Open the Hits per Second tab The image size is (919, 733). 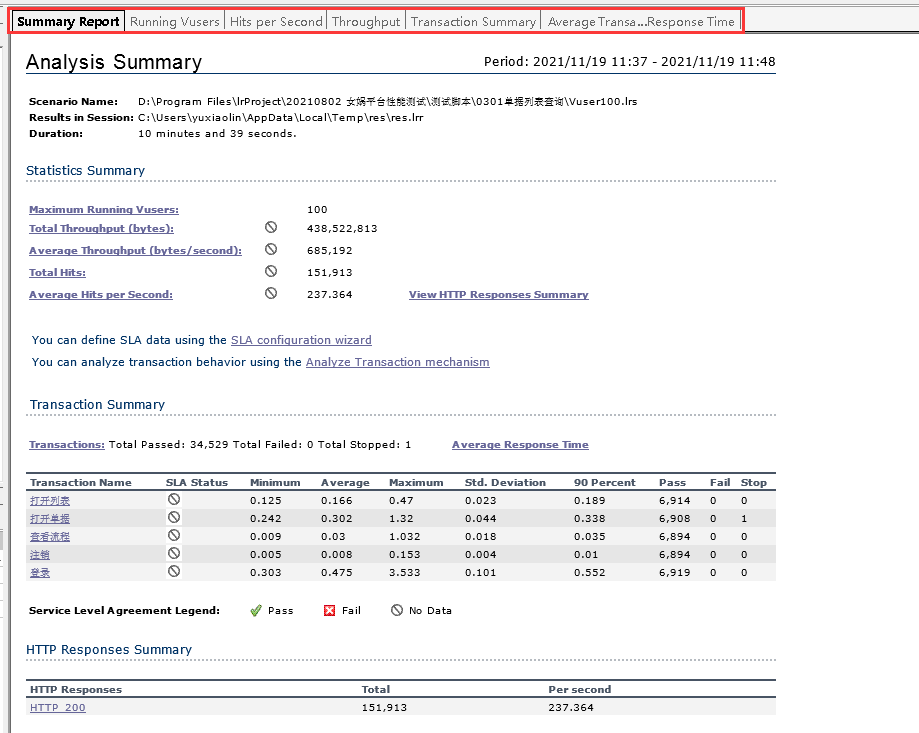point(276,21)
